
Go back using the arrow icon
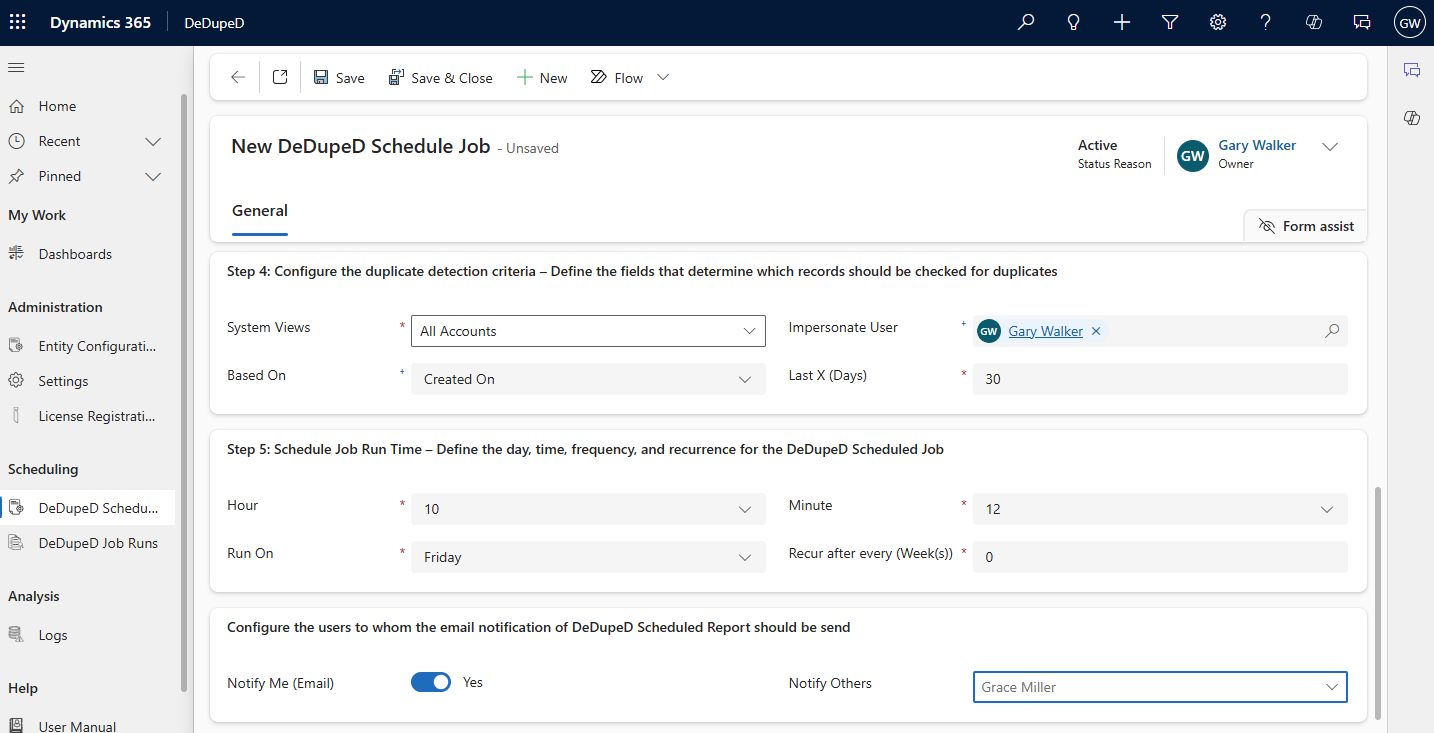(x=238, y=77)
